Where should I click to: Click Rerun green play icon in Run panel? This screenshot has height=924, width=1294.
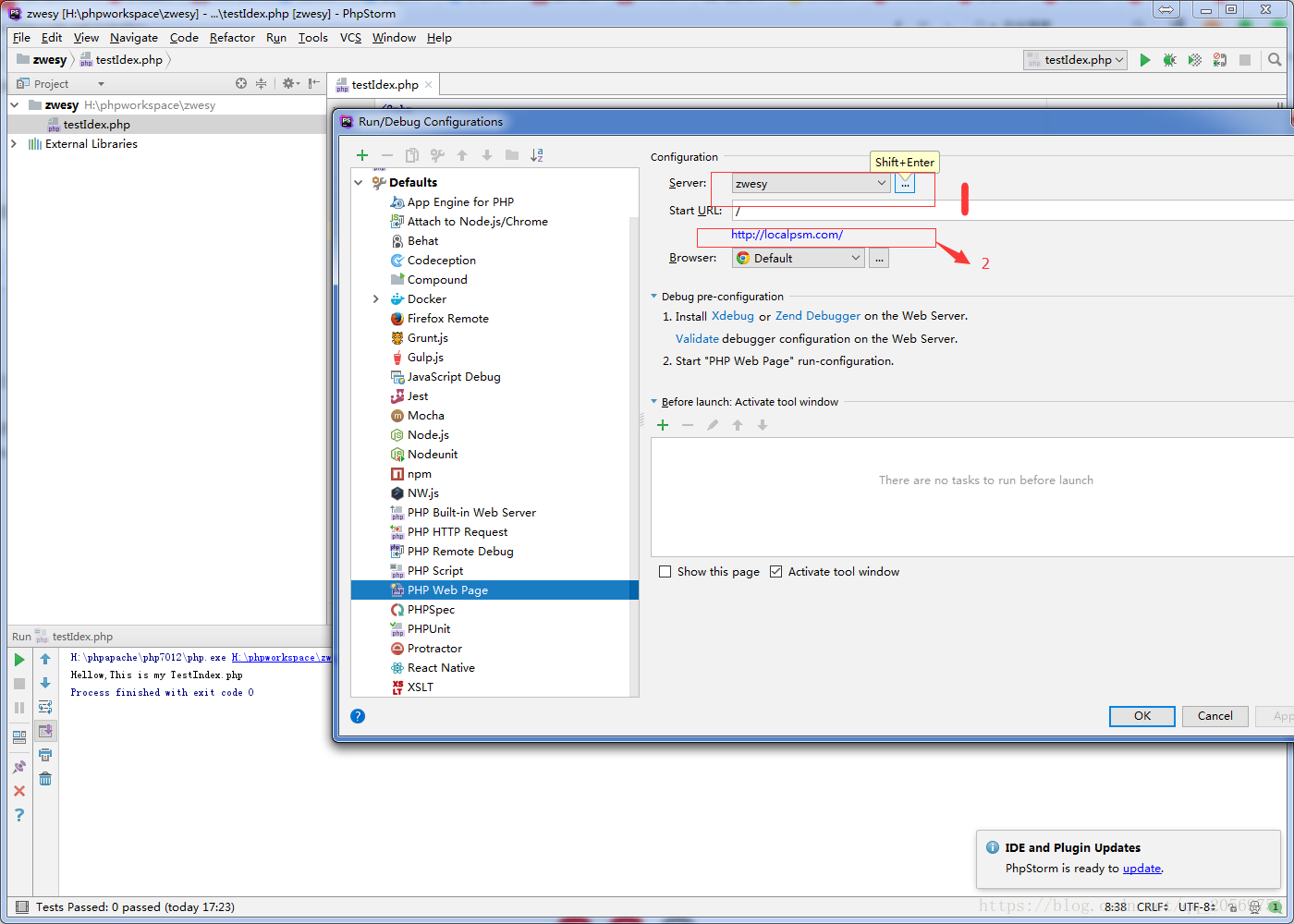coord(19,660)
